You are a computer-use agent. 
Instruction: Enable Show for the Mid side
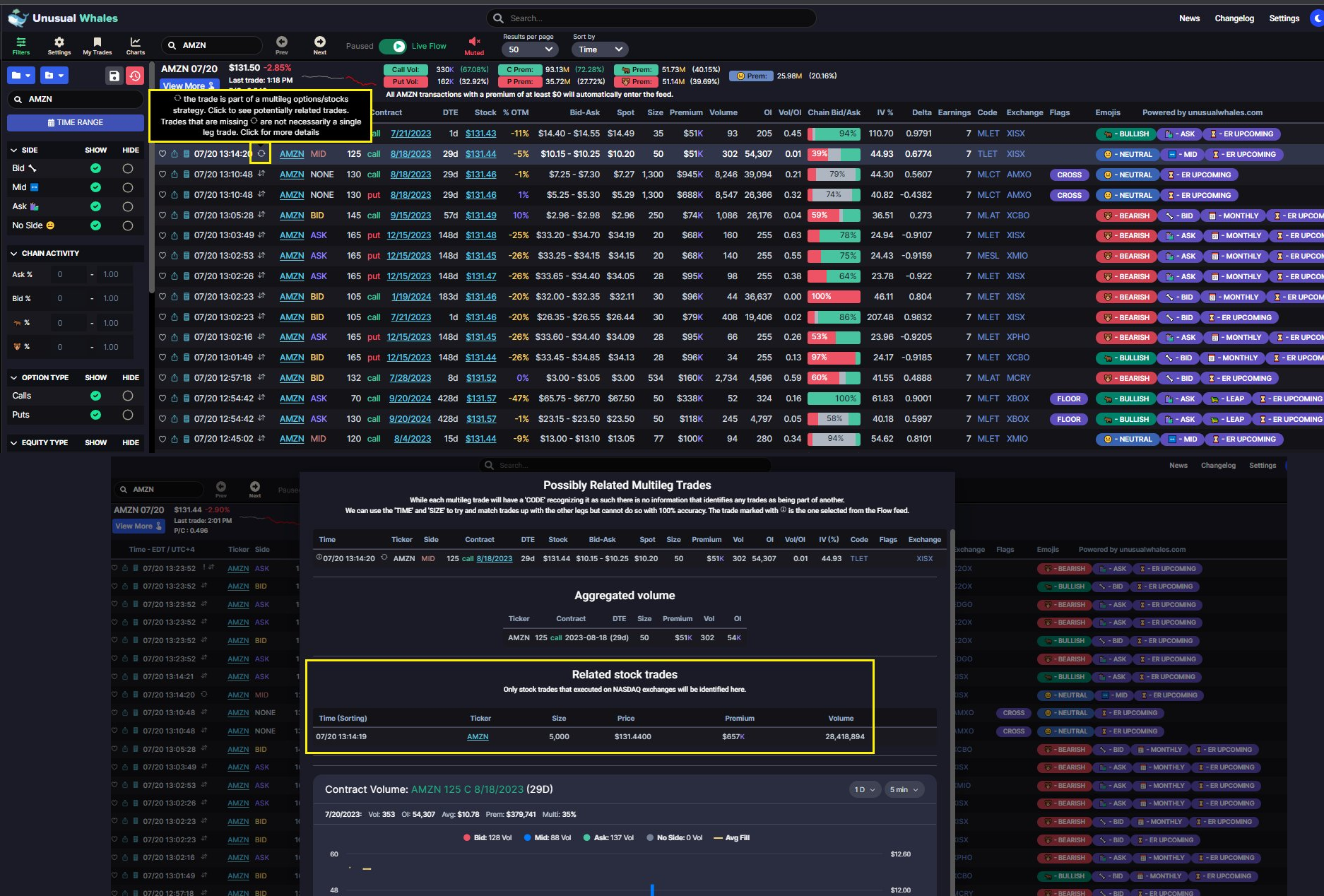(x=95, y=187)
